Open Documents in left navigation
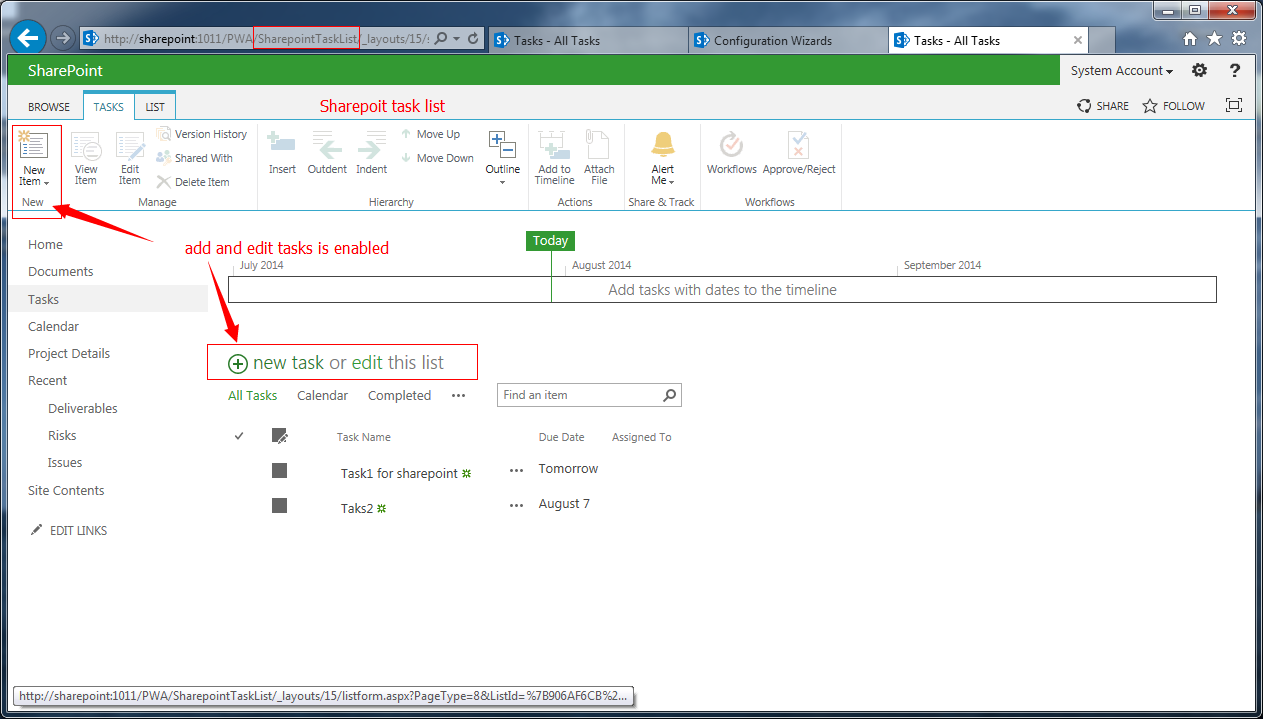The image size is (1263, 719). point(61,271)
